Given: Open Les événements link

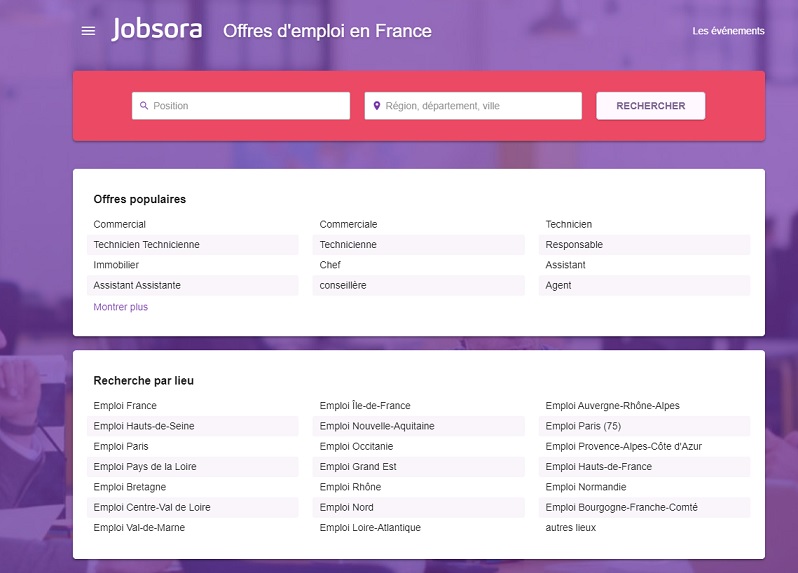Looking at the screenshot, I should 728,31.
